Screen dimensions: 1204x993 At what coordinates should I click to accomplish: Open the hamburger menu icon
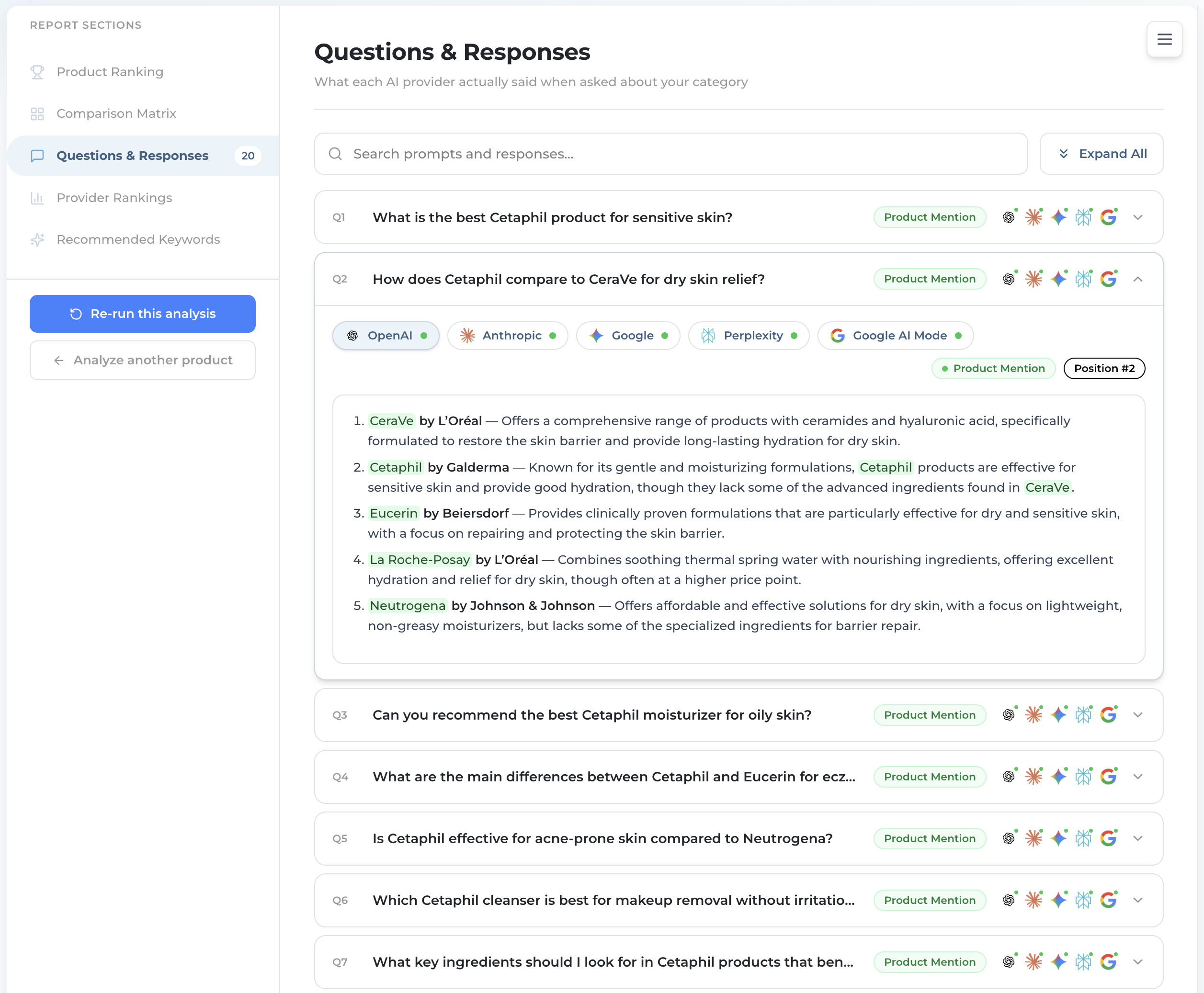tap(1164, 39)
